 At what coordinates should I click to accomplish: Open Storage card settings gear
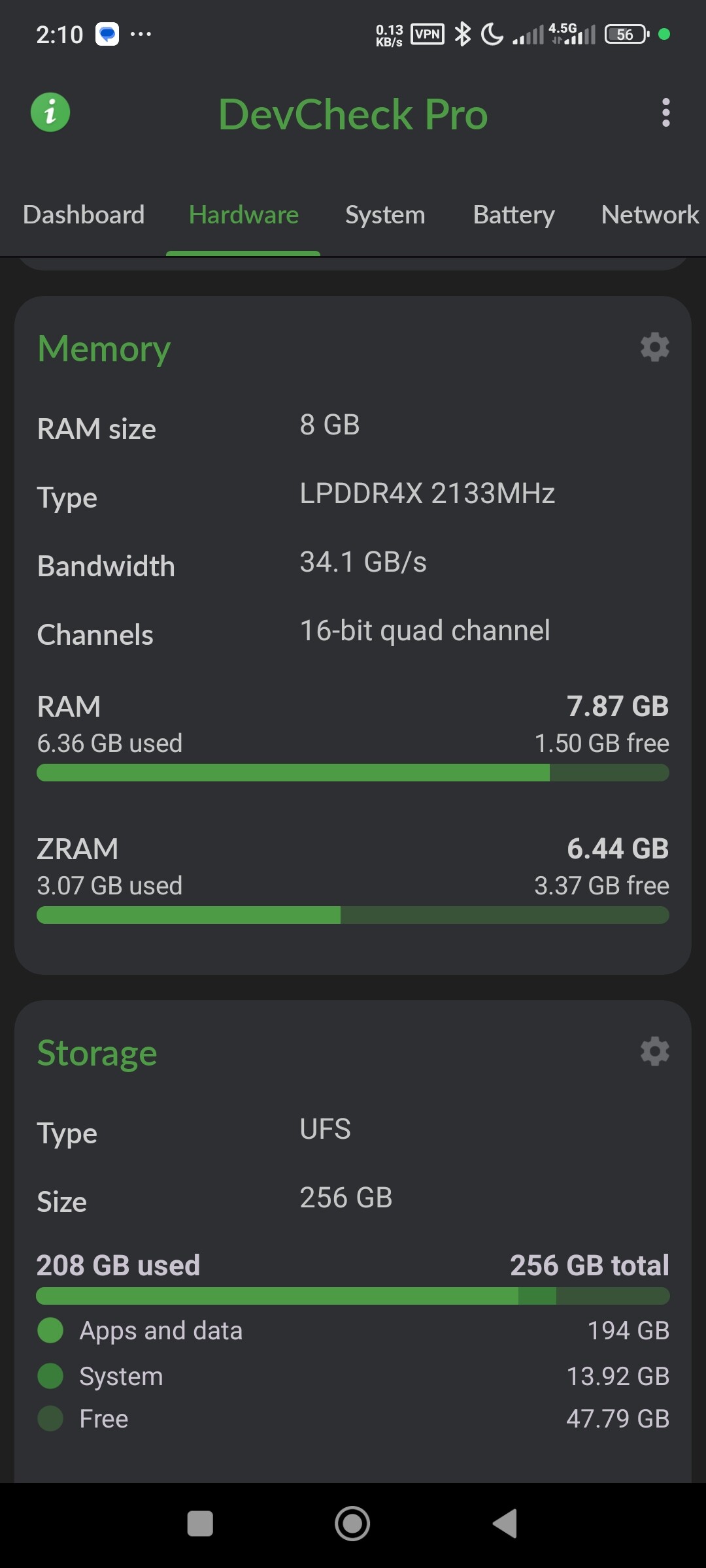(x=654, y=1051)
